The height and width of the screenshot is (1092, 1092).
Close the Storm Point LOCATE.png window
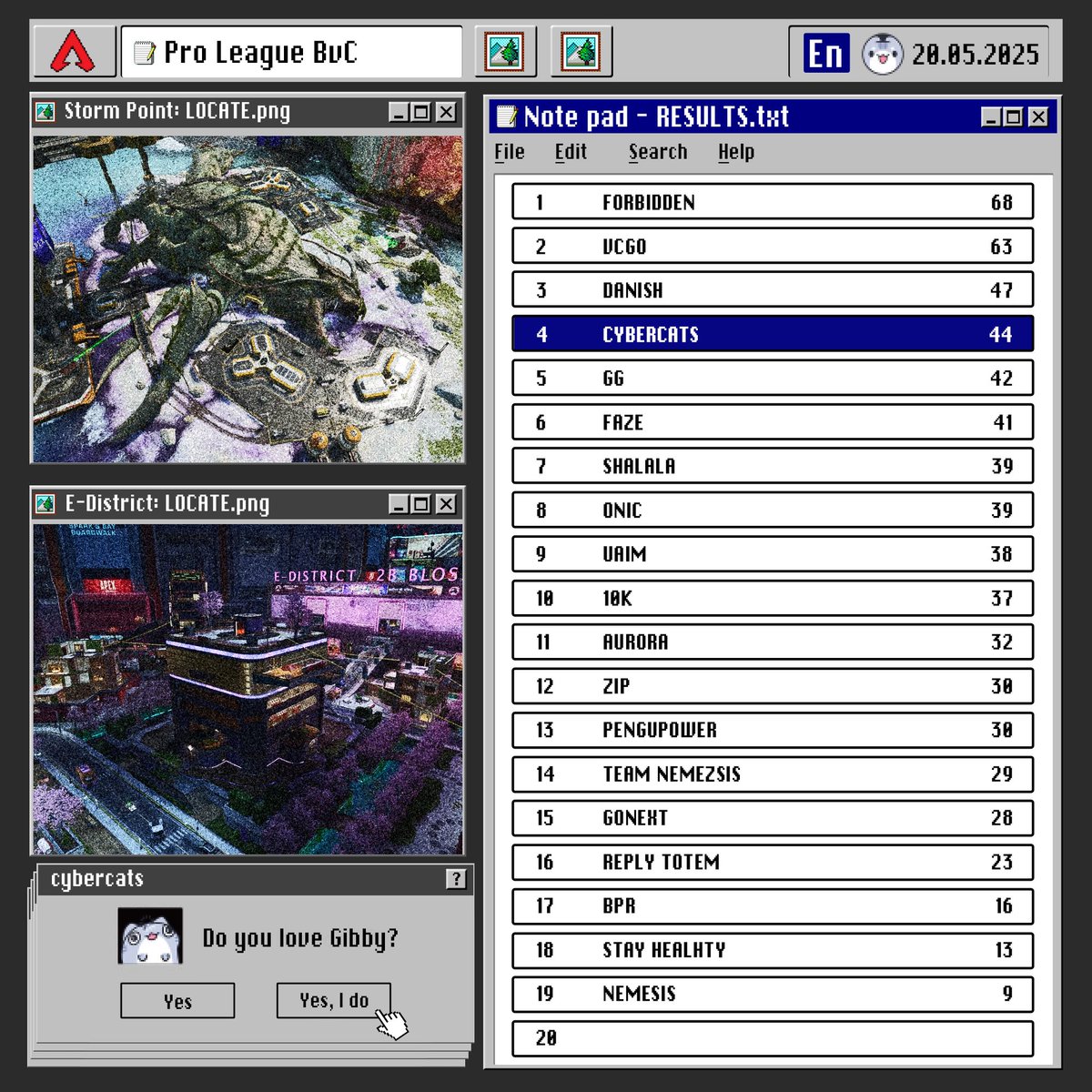445,112
